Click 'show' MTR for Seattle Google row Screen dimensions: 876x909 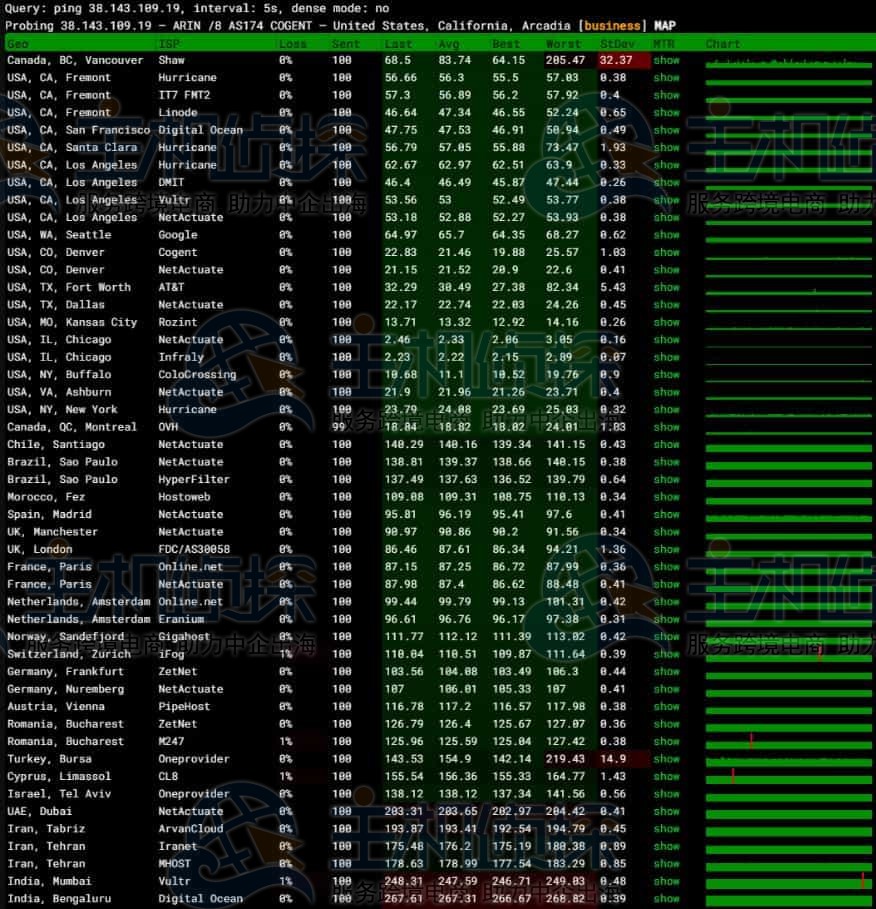pyautogui.click(x=666, y=235)
